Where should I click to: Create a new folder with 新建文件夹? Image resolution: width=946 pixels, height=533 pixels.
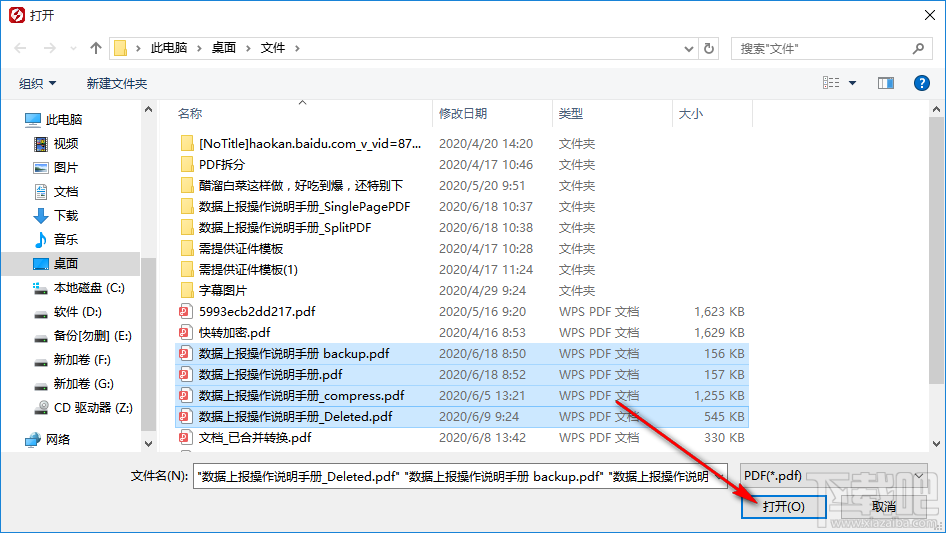116,83
